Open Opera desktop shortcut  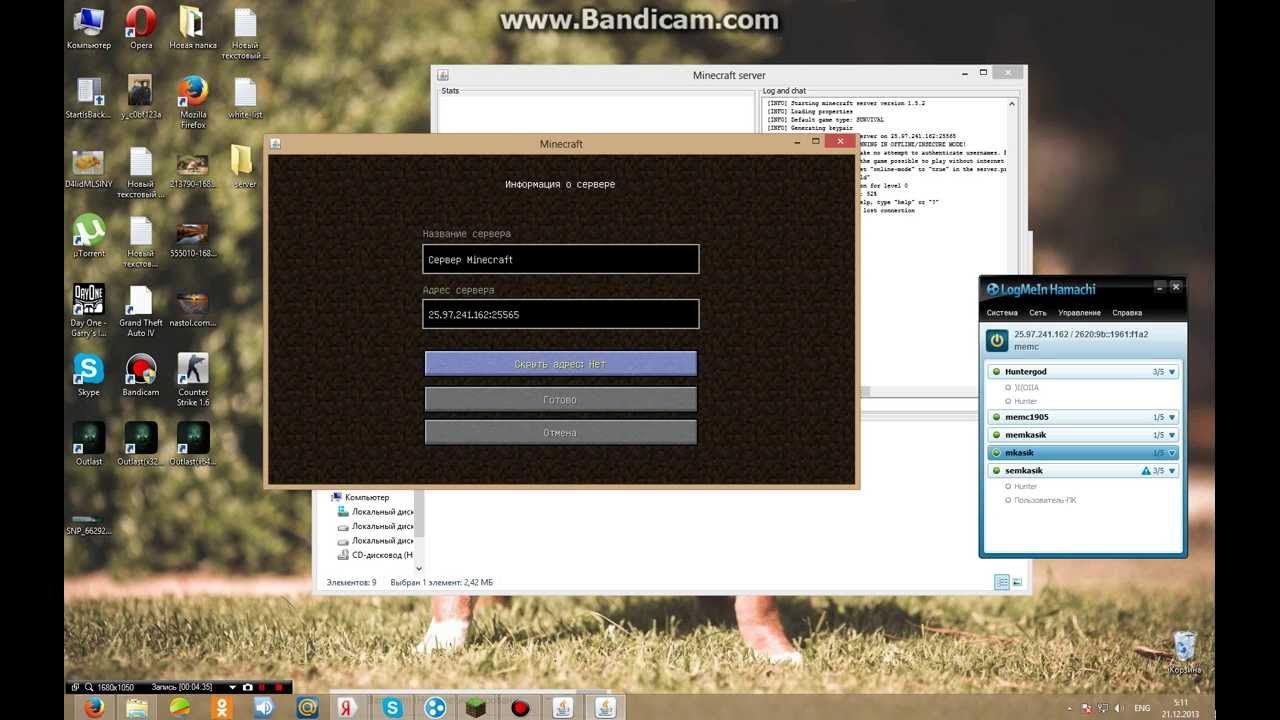click(141, 27)
